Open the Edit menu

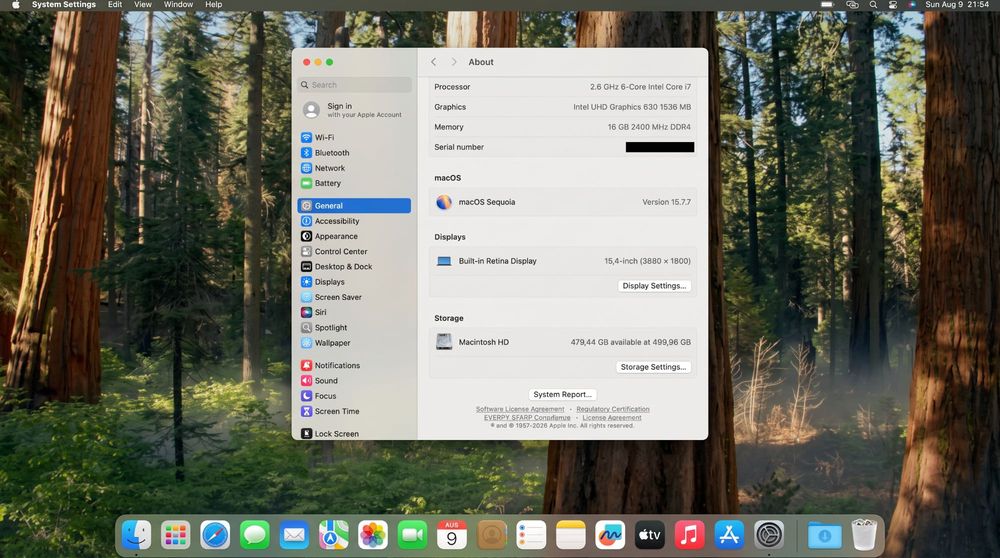[115, 4]
